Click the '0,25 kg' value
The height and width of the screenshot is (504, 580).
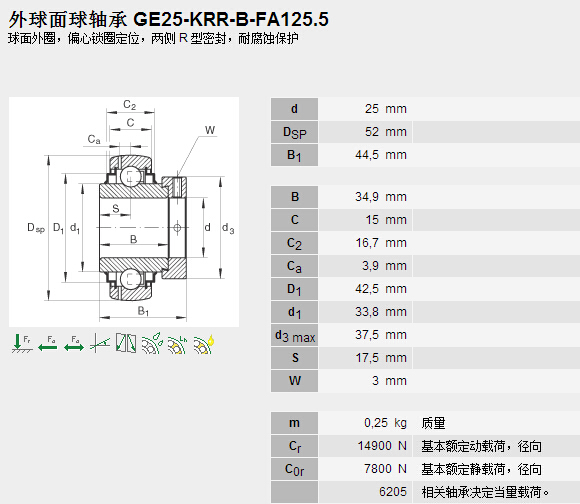click(385, 423)
